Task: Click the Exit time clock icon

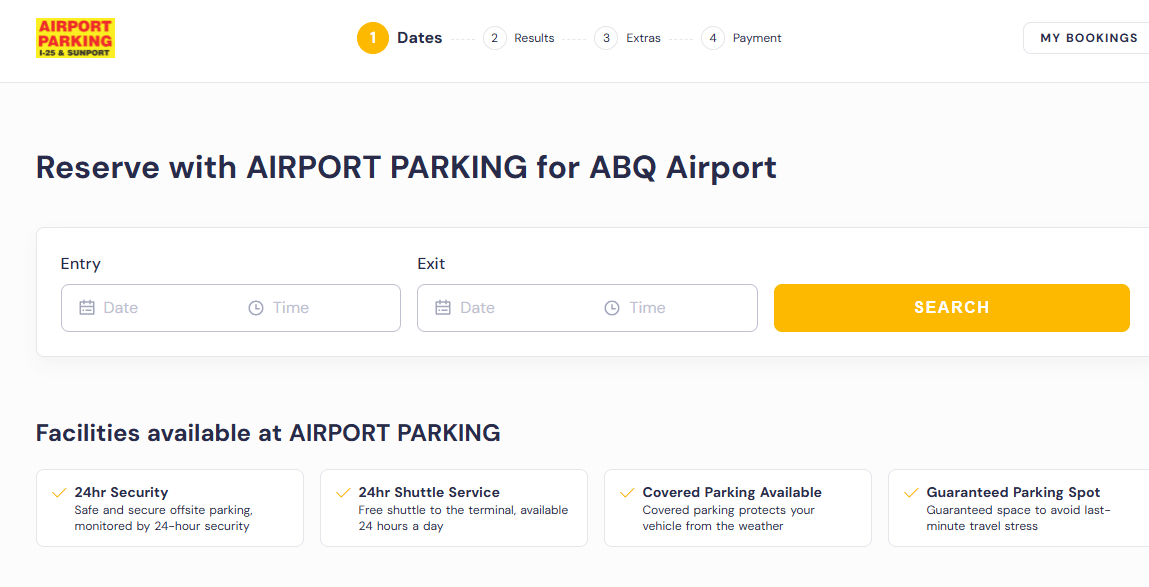Action: (x=612, y=308)
